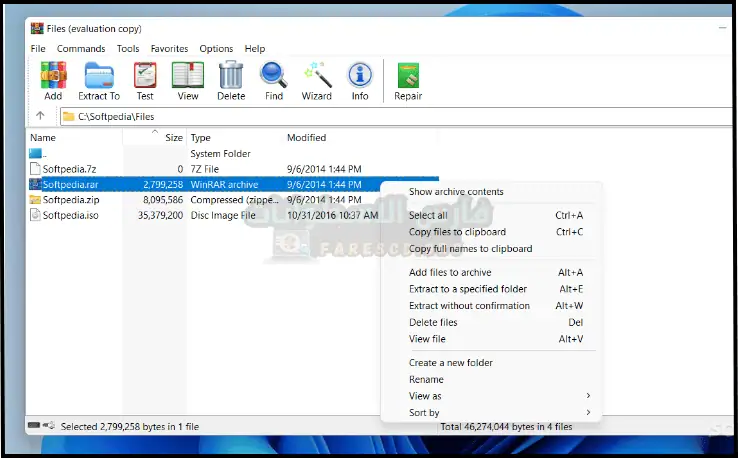Select Show archive contents

coord(456,192)
